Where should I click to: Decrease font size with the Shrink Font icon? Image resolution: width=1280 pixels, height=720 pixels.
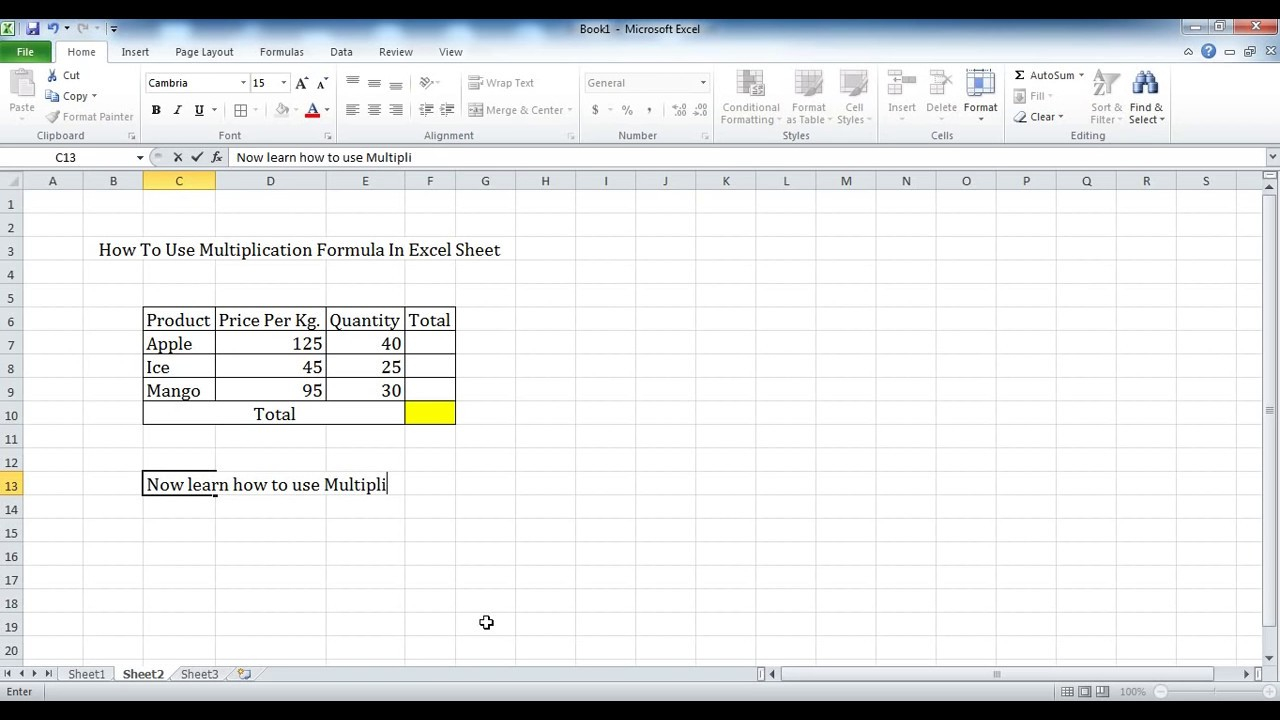323,83
